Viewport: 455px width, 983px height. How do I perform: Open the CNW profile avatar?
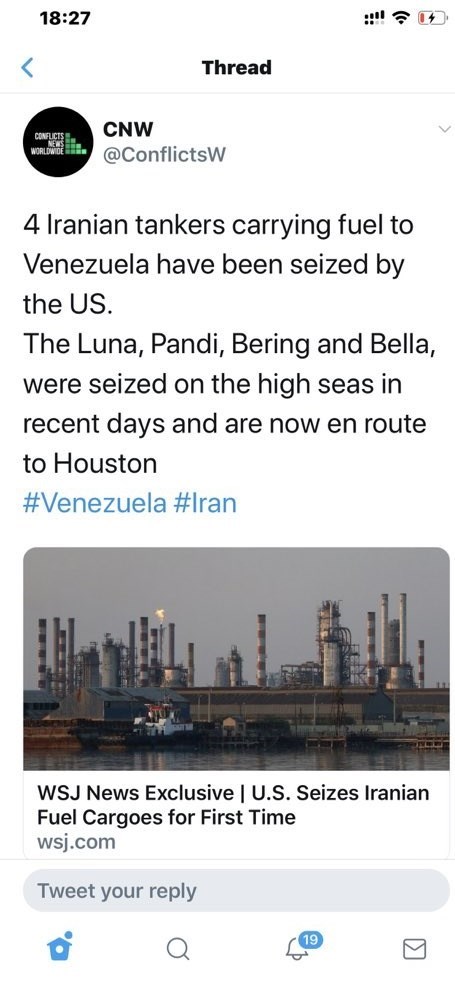point(58,142)
